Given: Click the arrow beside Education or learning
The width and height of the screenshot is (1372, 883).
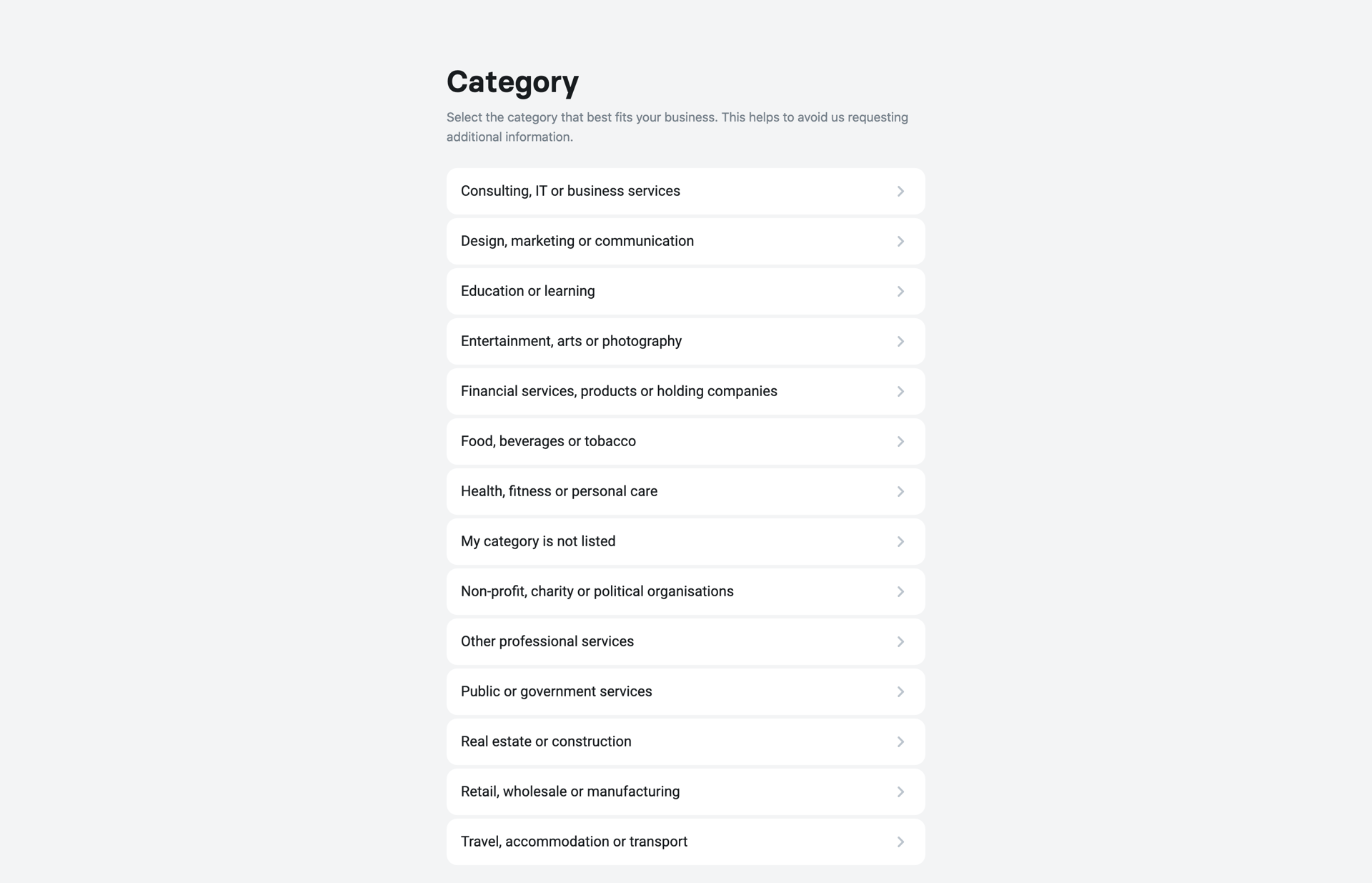Looking at the screenshot, I should pos(900,291).
